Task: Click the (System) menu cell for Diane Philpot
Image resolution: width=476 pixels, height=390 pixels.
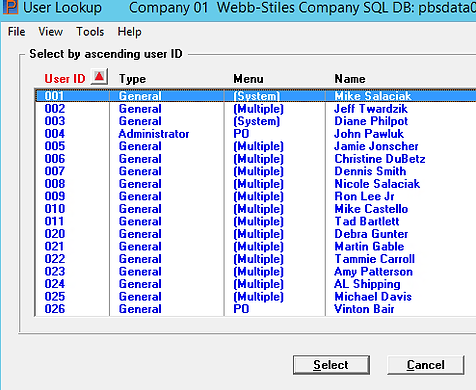Action: pos(256,121)
